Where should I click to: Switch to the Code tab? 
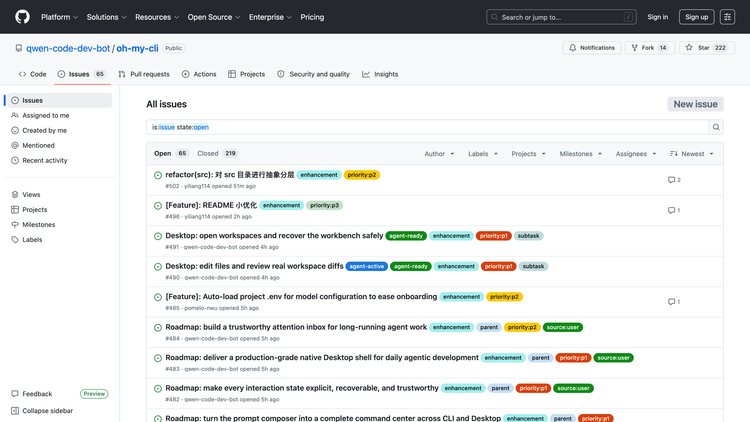(x=33, y=74)
